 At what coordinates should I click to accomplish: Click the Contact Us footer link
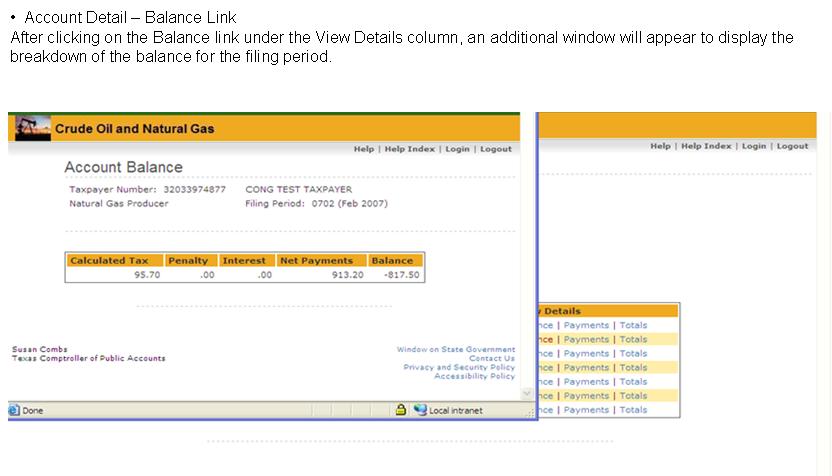(x=492, y=358)
